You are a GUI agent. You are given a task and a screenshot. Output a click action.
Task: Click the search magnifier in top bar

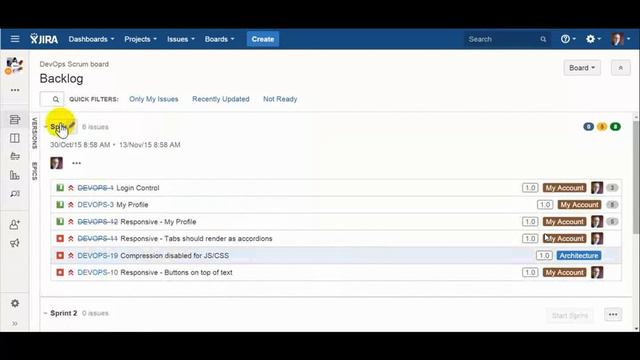coord(543,39)
